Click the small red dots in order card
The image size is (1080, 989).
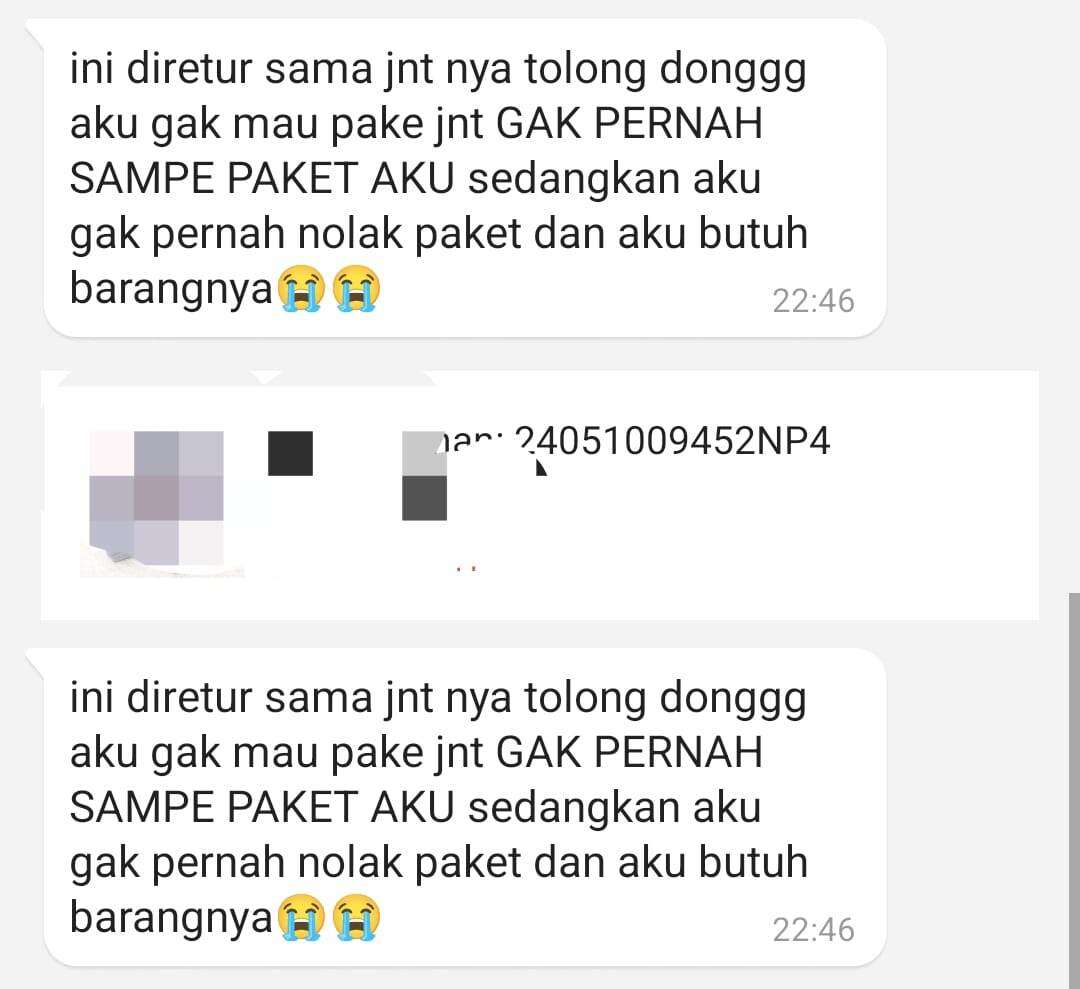[467, 570]
